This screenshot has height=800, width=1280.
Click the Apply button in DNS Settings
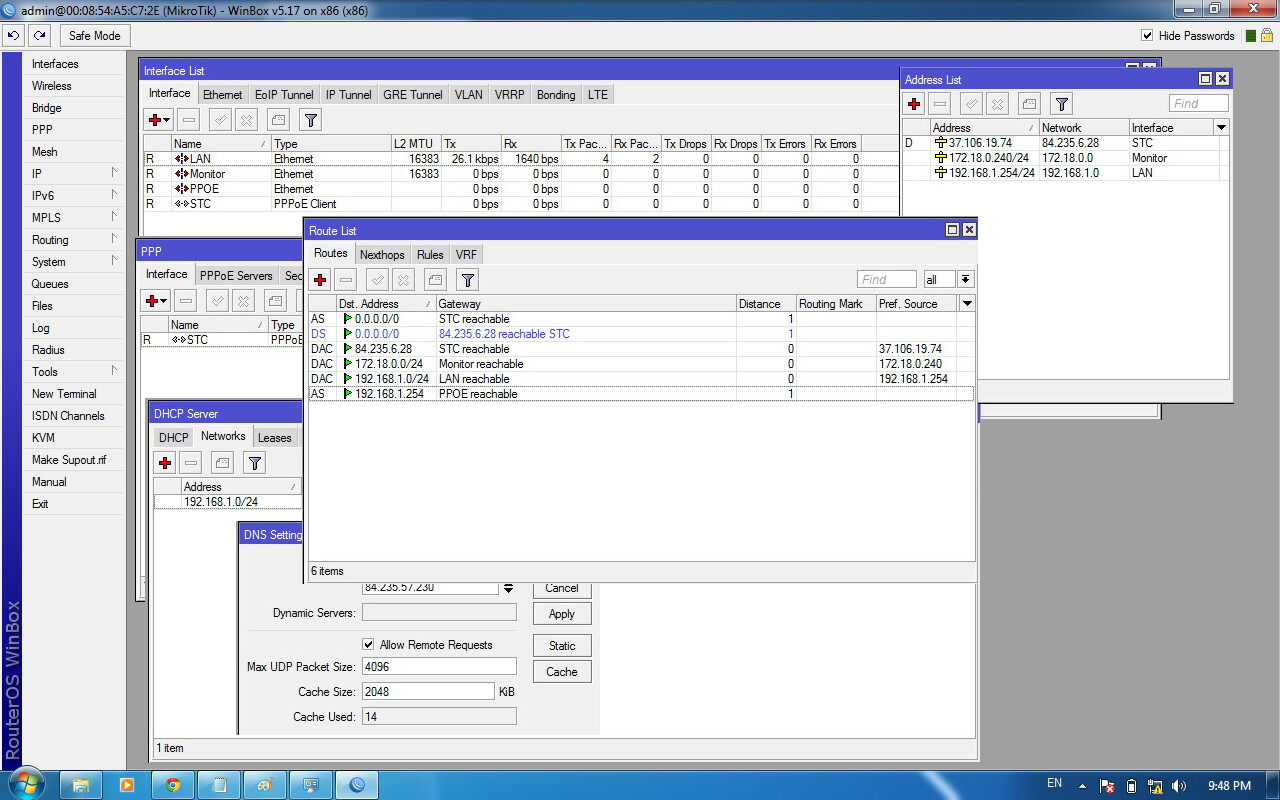click(561, 614)
